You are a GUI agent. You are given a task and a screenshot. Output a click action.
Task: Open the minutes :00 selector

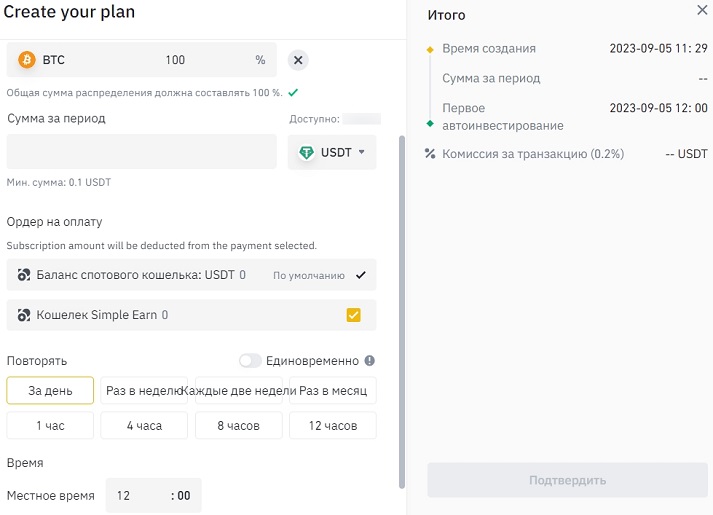181,495
